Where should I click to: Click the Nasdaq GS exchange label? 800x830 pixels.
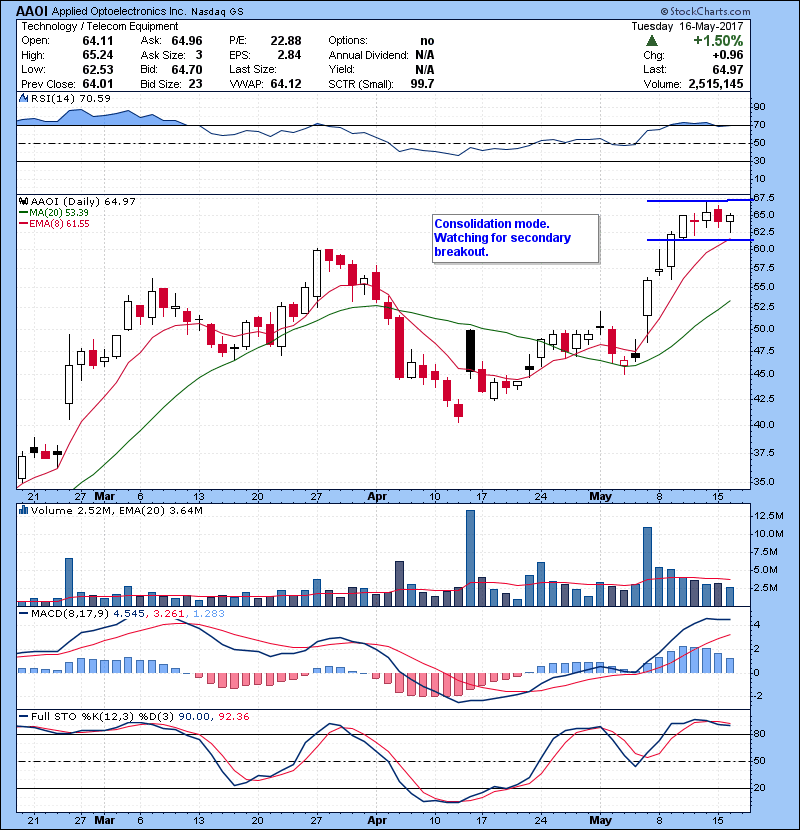(x=217, y=12)
